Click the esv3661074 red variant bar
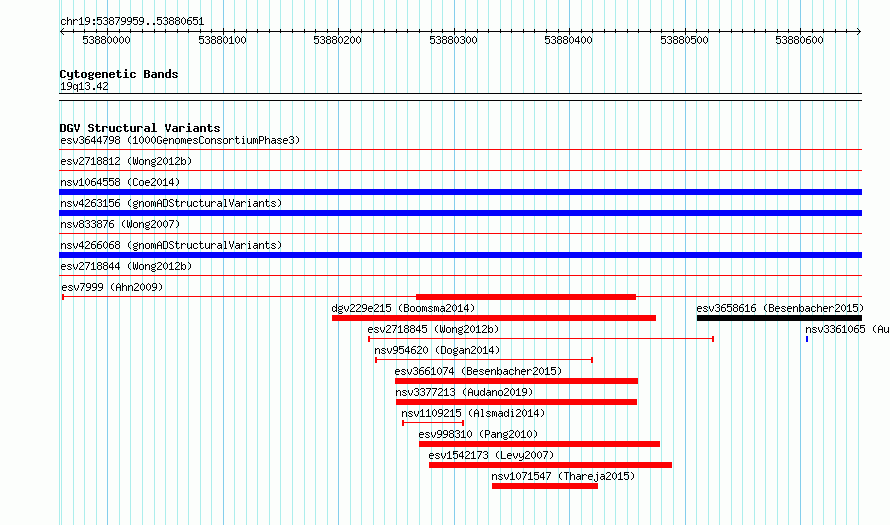 (517, 381)
